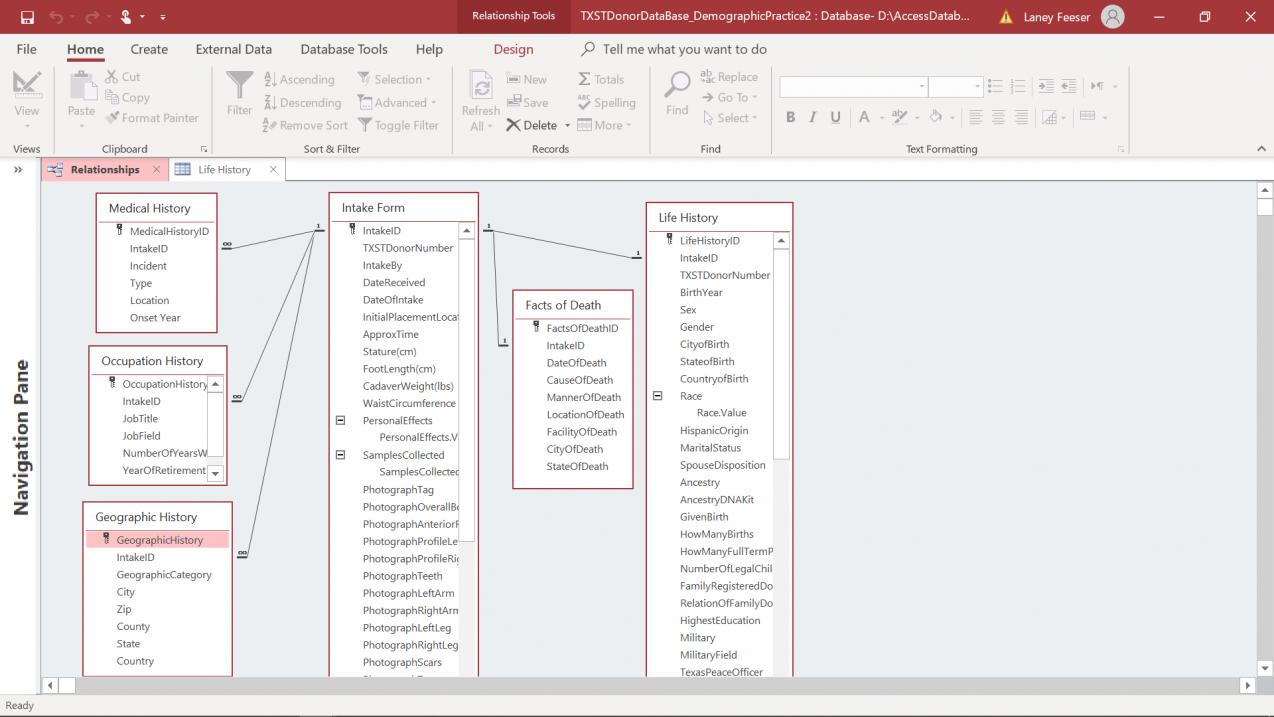Open the font name dropdown
The width and height of the screenshot is (1274, 717).
point(921,87)
